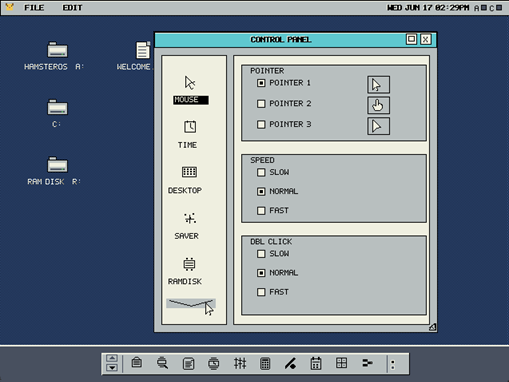Launch the clock watch app in dock

[x=214, y=363]
